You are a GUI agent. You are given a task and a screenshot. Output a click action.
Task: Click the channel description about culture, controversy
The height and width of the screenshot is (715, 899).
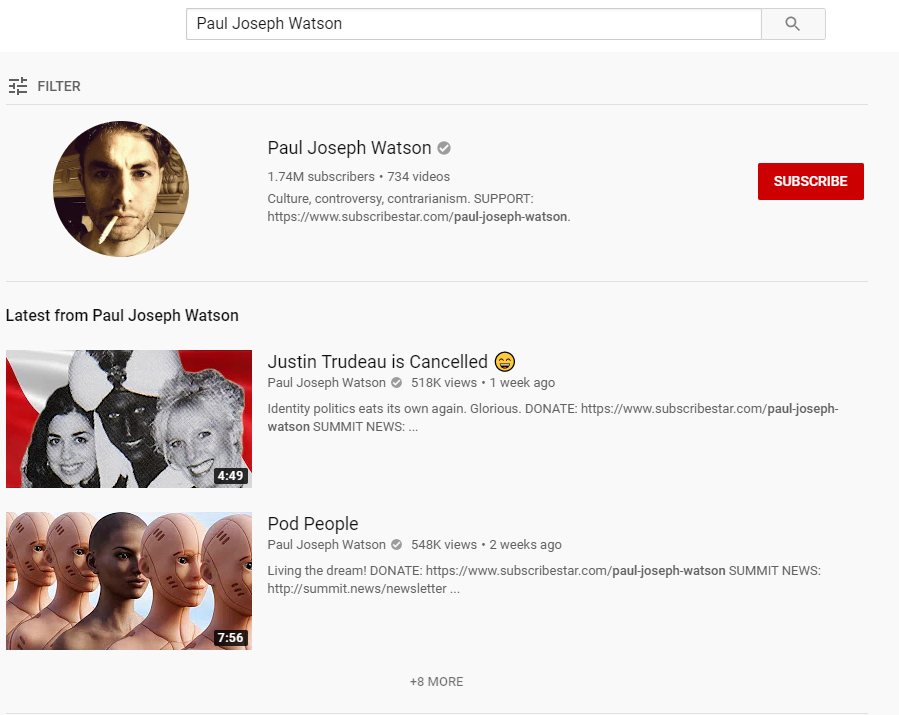[419, 208]
